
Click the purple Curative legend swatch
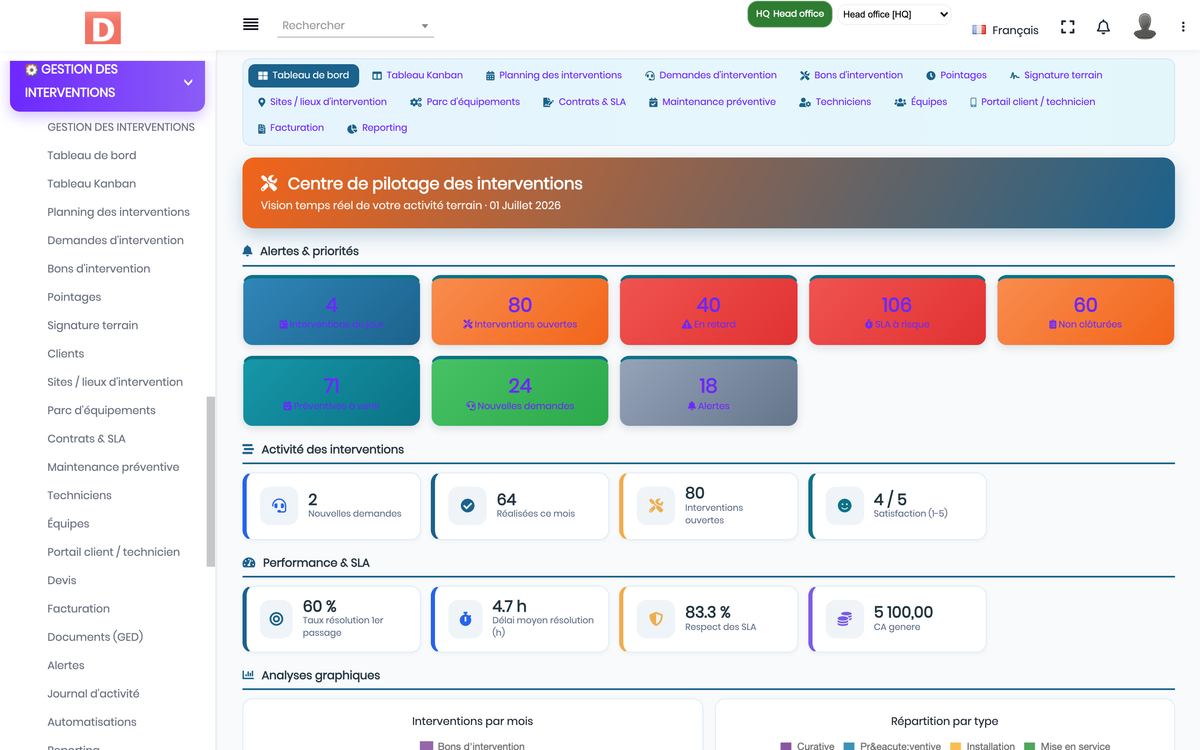point(786,746)
